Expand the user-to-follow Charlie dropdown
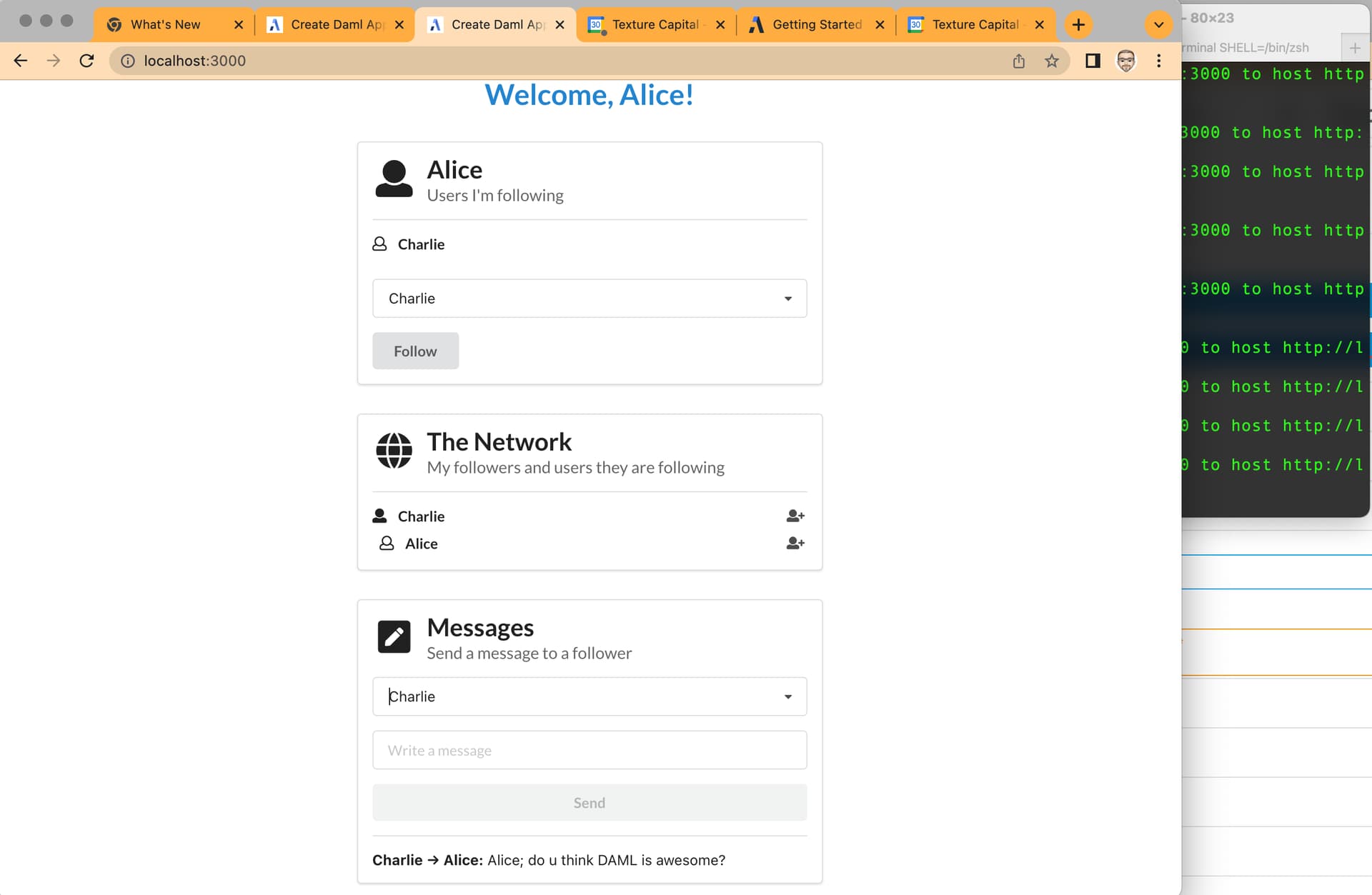The width and height of the screenshot is (1372, 895). tap(787, 299)
